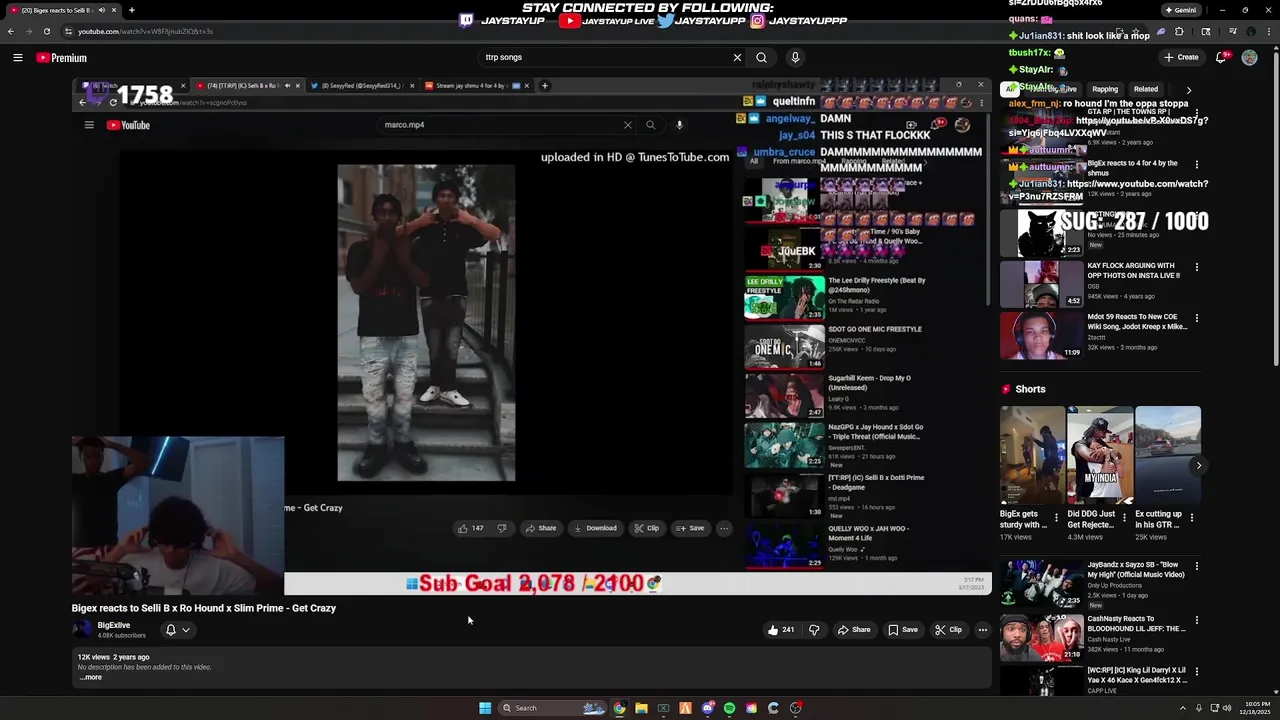Open the Windows taskbar Search box

click(x=553, y=708)
